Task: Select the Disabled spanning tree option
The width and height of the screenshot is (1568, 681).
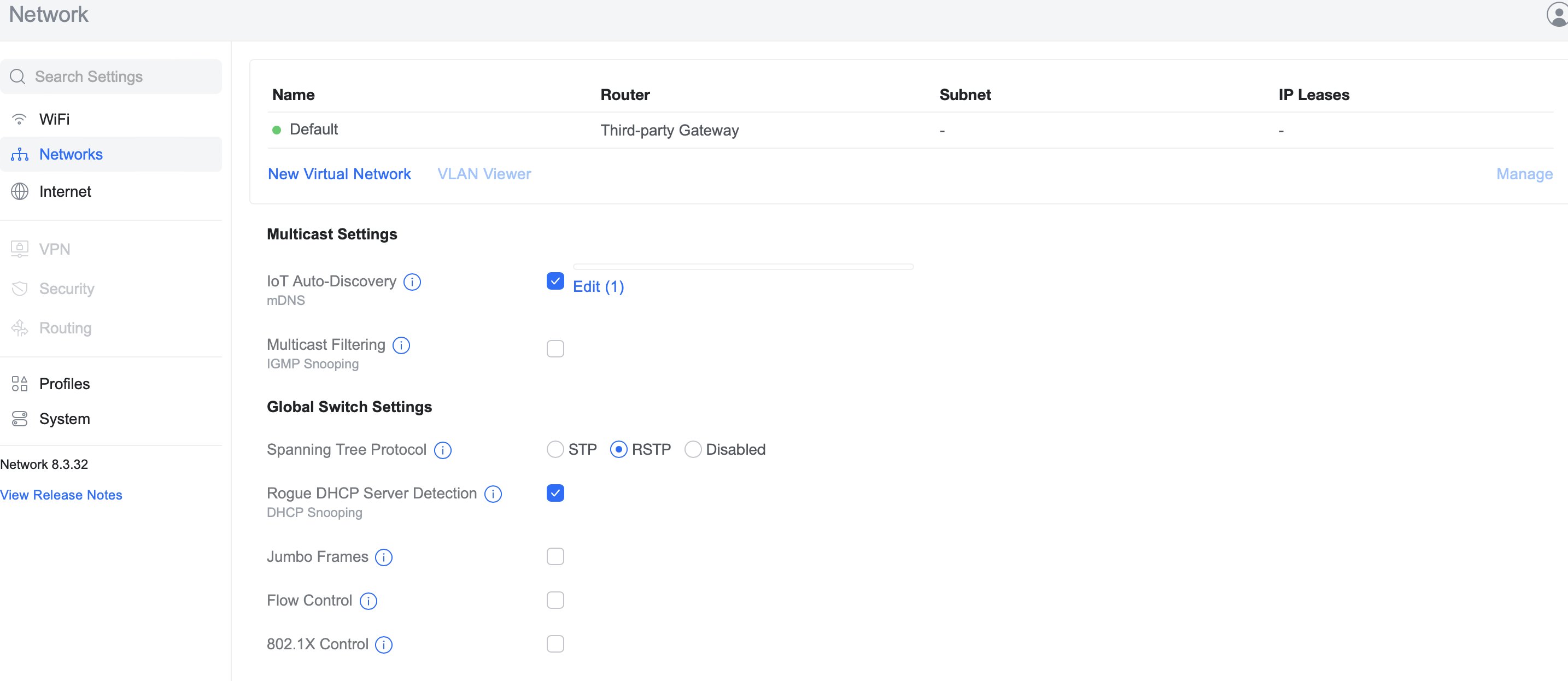Action: coord(693,450)
